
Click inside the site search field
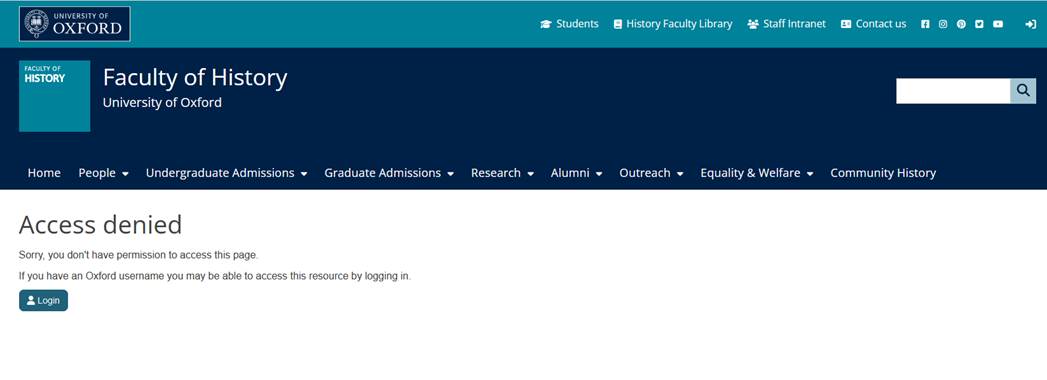953,91
